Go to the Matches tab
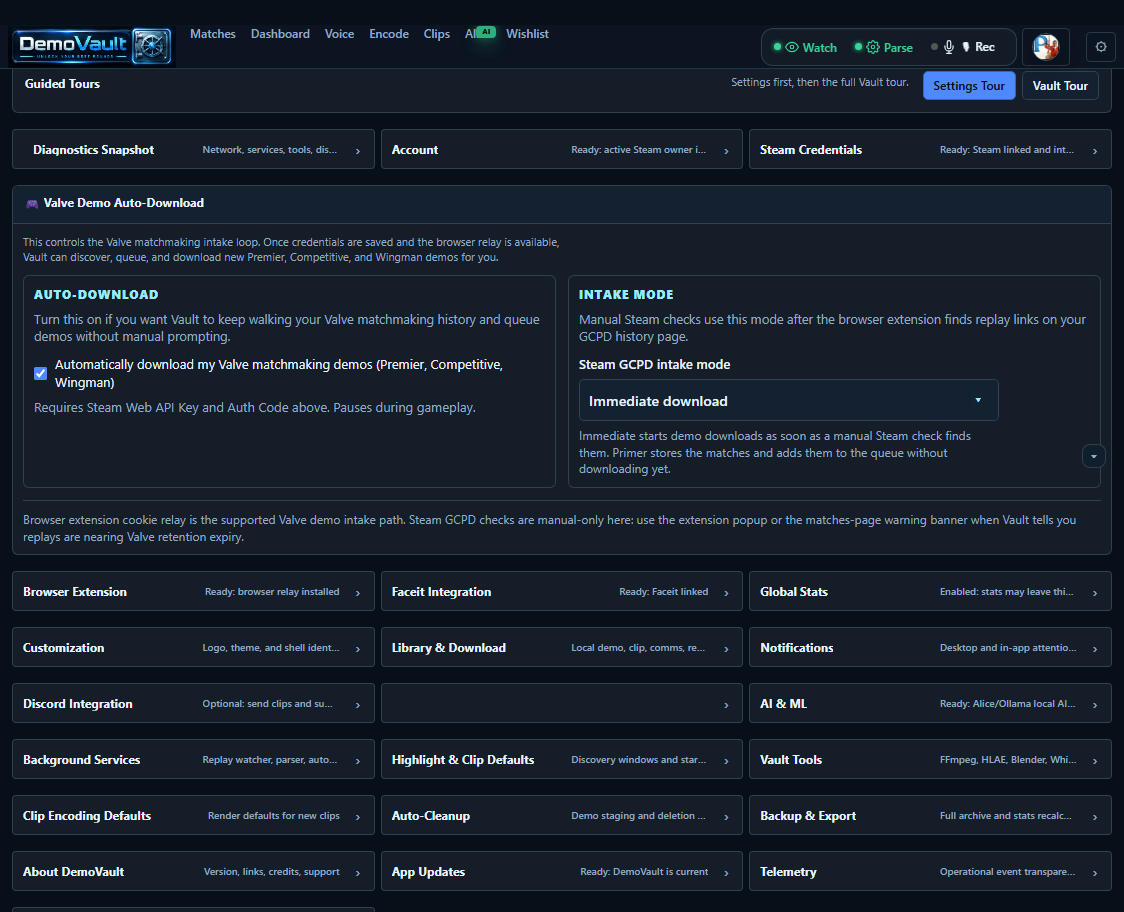Image resolution: width=1124 pixels, height=912 pixels. point(212,34)
